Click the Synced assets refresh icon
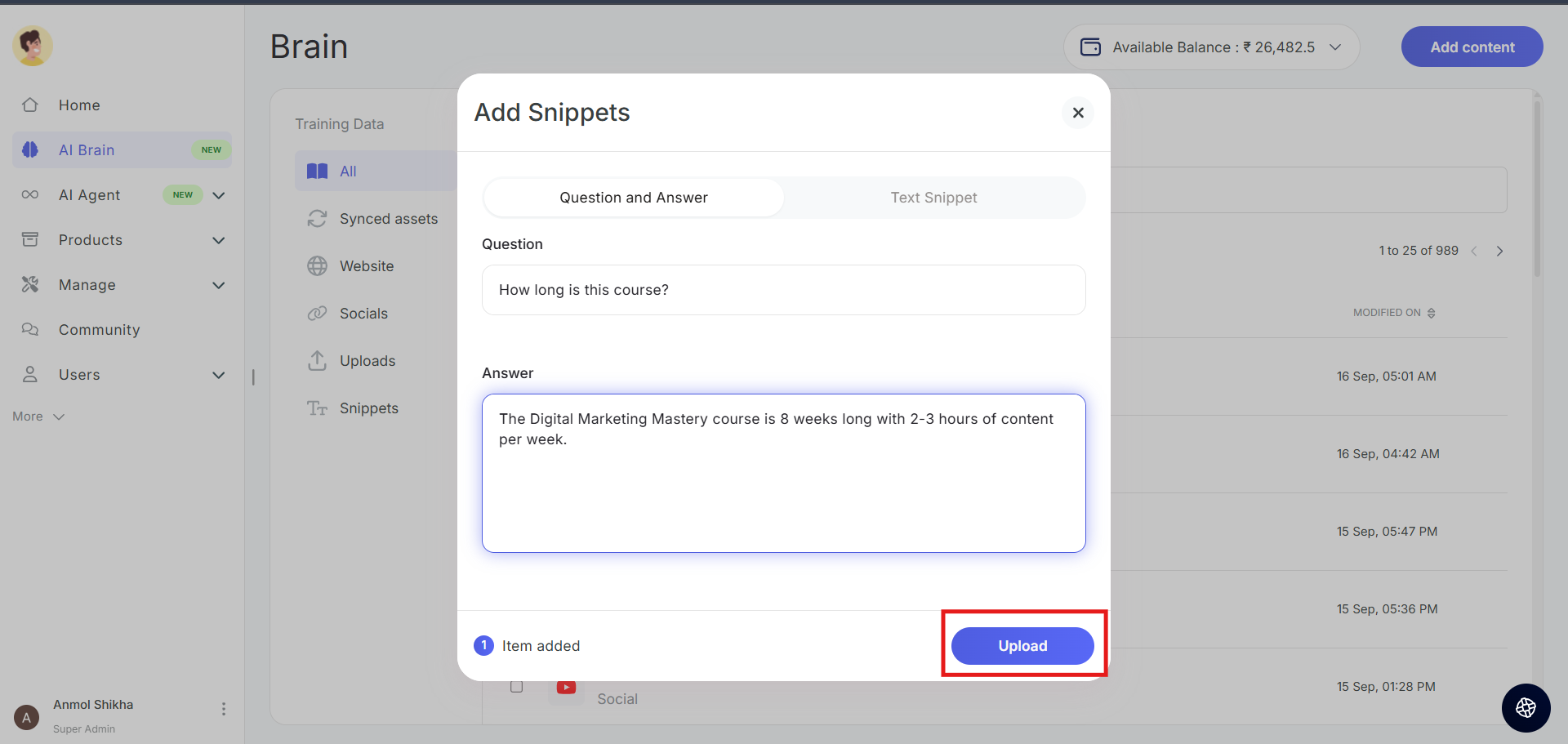 click(317, 219)
